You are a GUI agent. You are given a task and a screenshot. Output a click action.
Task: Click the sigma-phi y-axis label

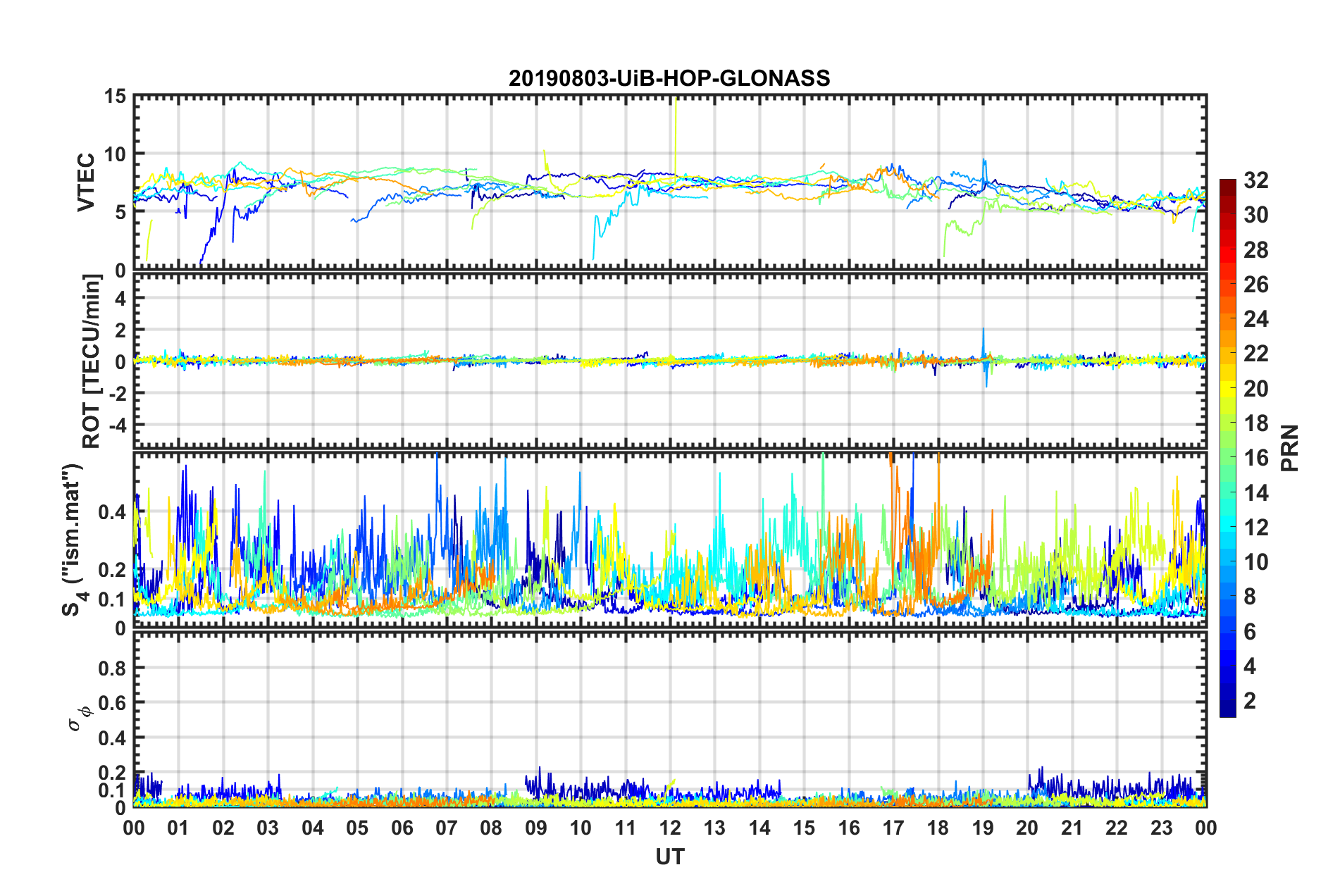[80, 718]
